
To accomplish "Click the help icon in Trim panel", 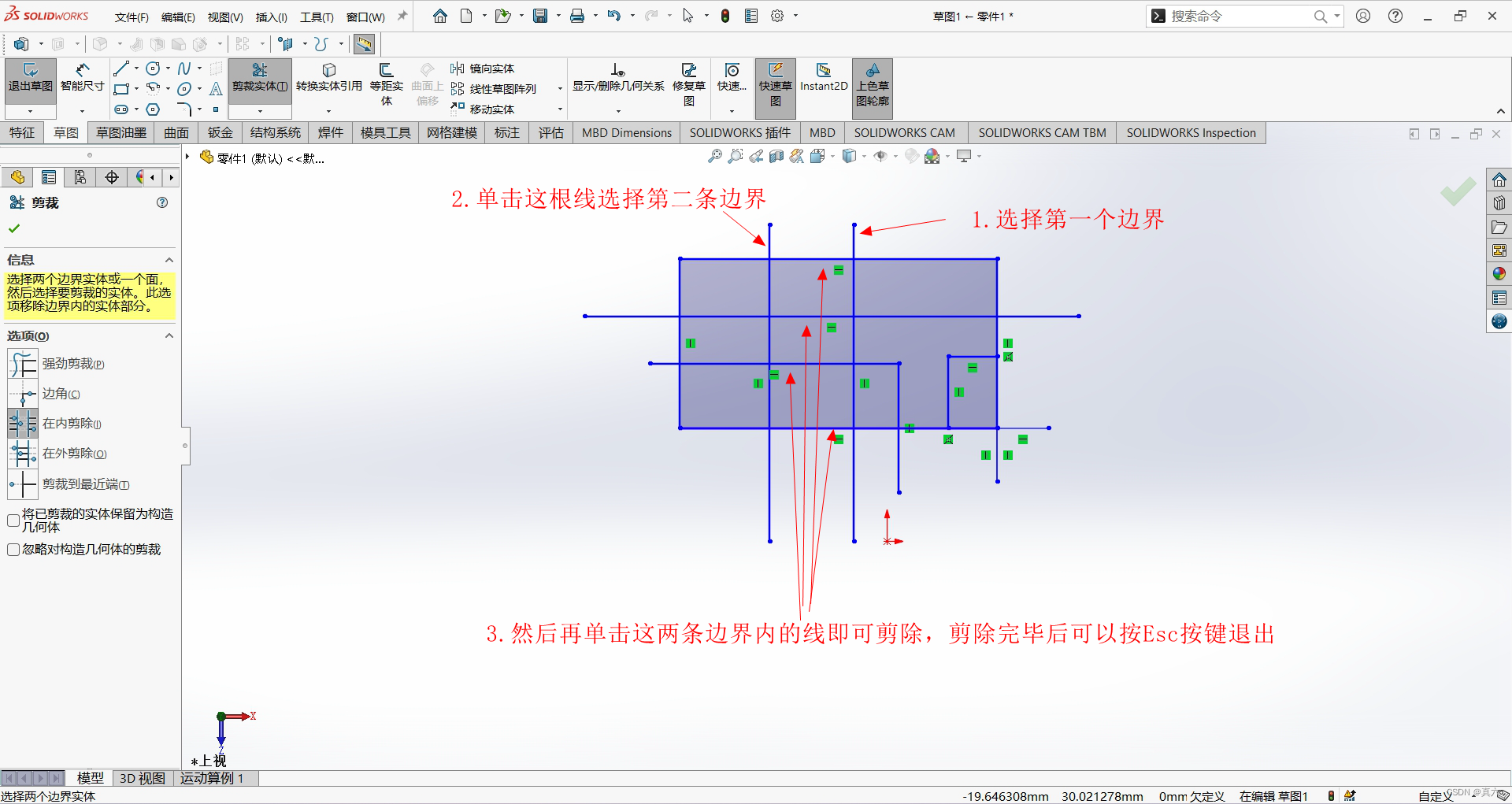I will 162,202.
